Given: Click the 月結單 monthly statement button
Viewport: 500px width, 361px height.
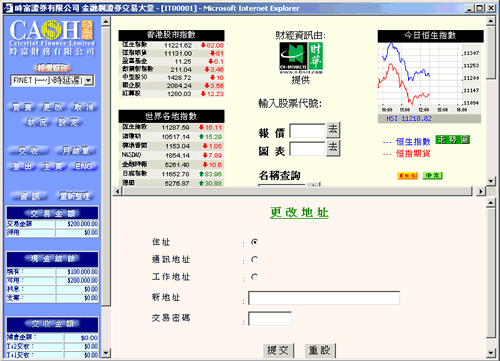Looking at the screenshot, I should [x=75, y=151].
